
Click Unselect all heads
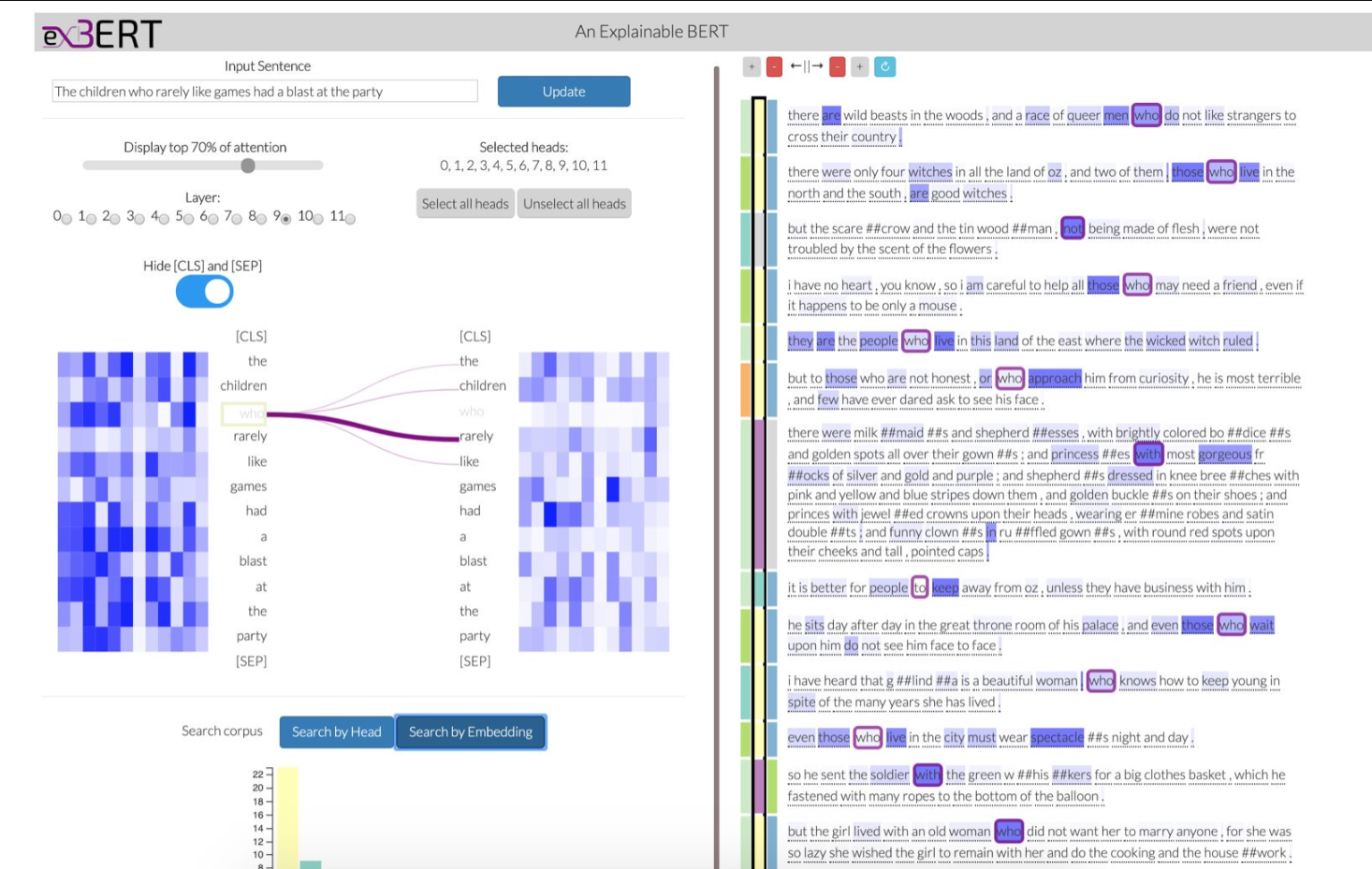575,204
